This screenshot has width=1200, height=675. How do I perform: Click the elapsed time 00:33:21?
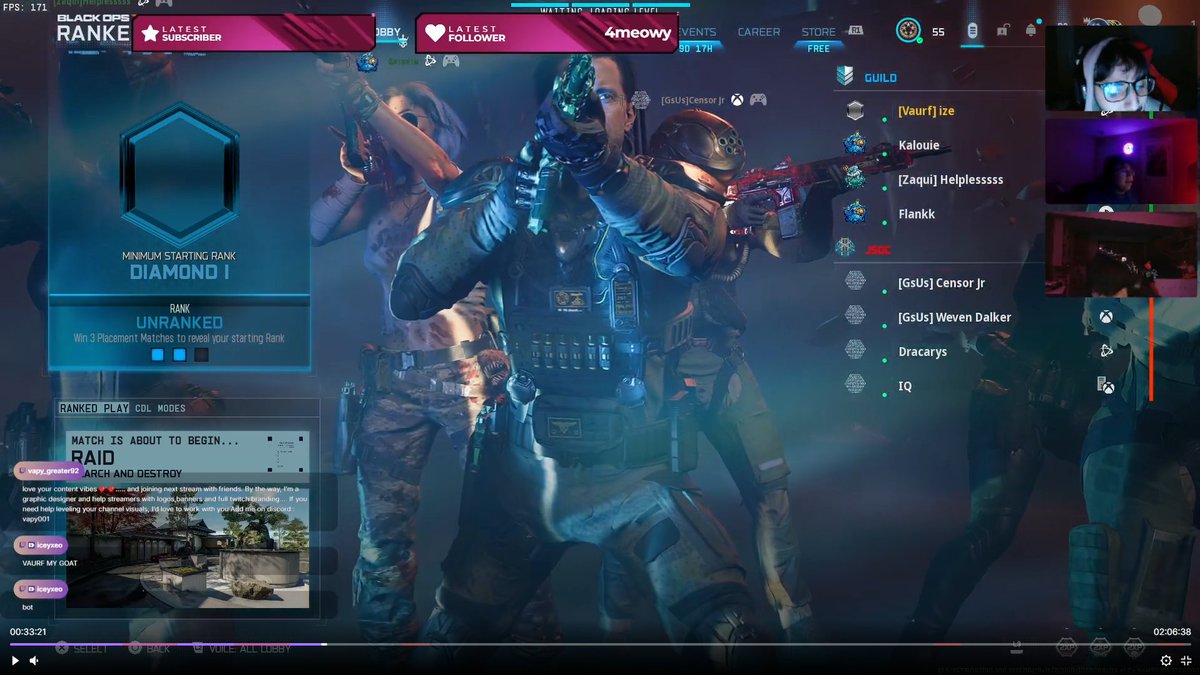click(x=28, y=631)
